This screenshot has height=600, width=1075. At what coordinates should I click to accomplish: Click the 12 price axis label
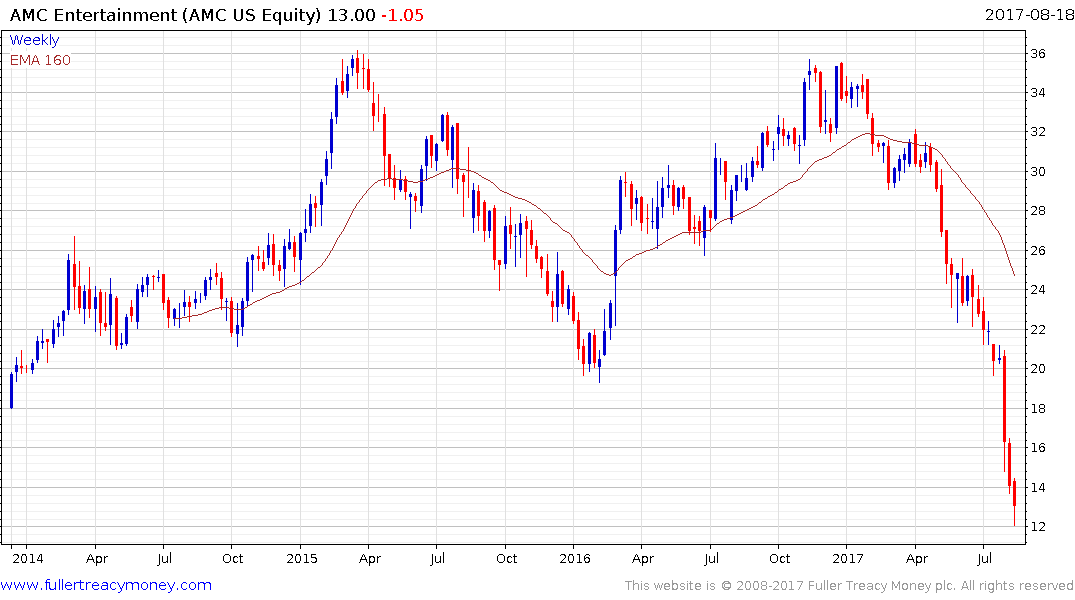1038,527
